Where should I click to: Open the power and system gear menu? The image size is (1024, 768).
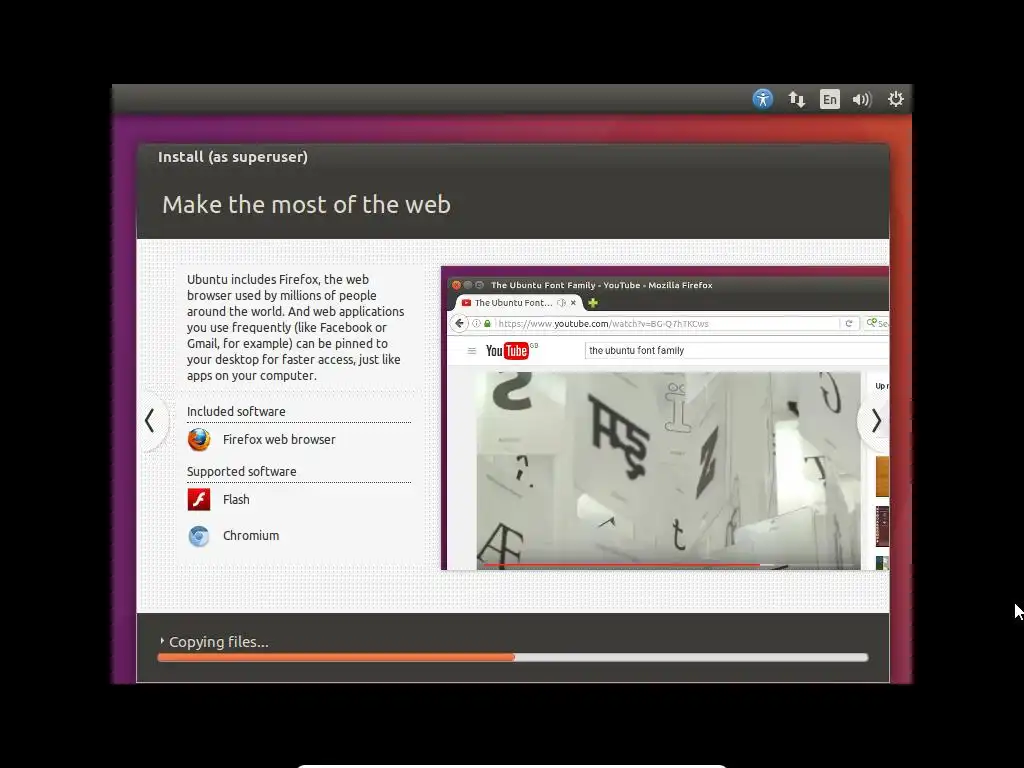coord(895,99)
